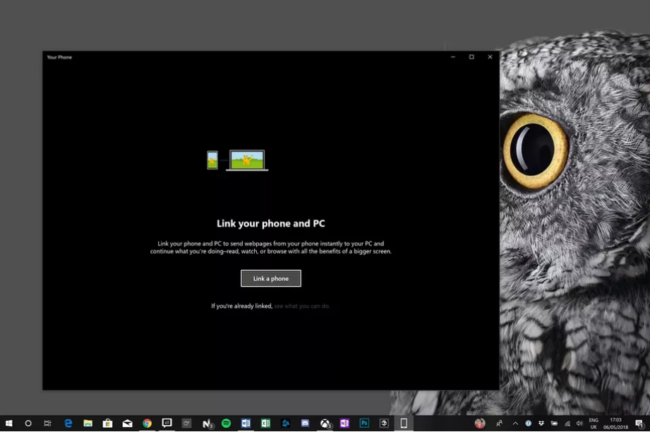
Task: Minimize the Your Phone window
Action: 453,57
